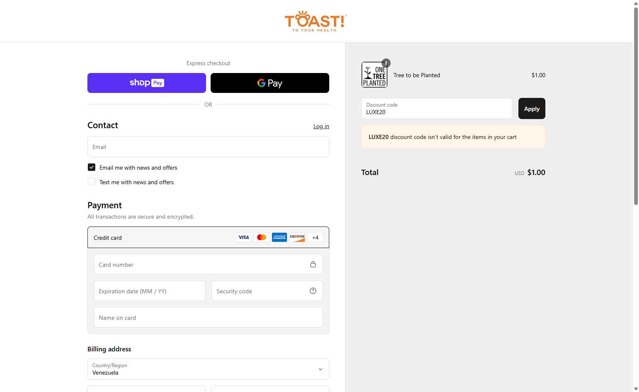
Task: Click the American Express icon
Action: pos(279,237)
